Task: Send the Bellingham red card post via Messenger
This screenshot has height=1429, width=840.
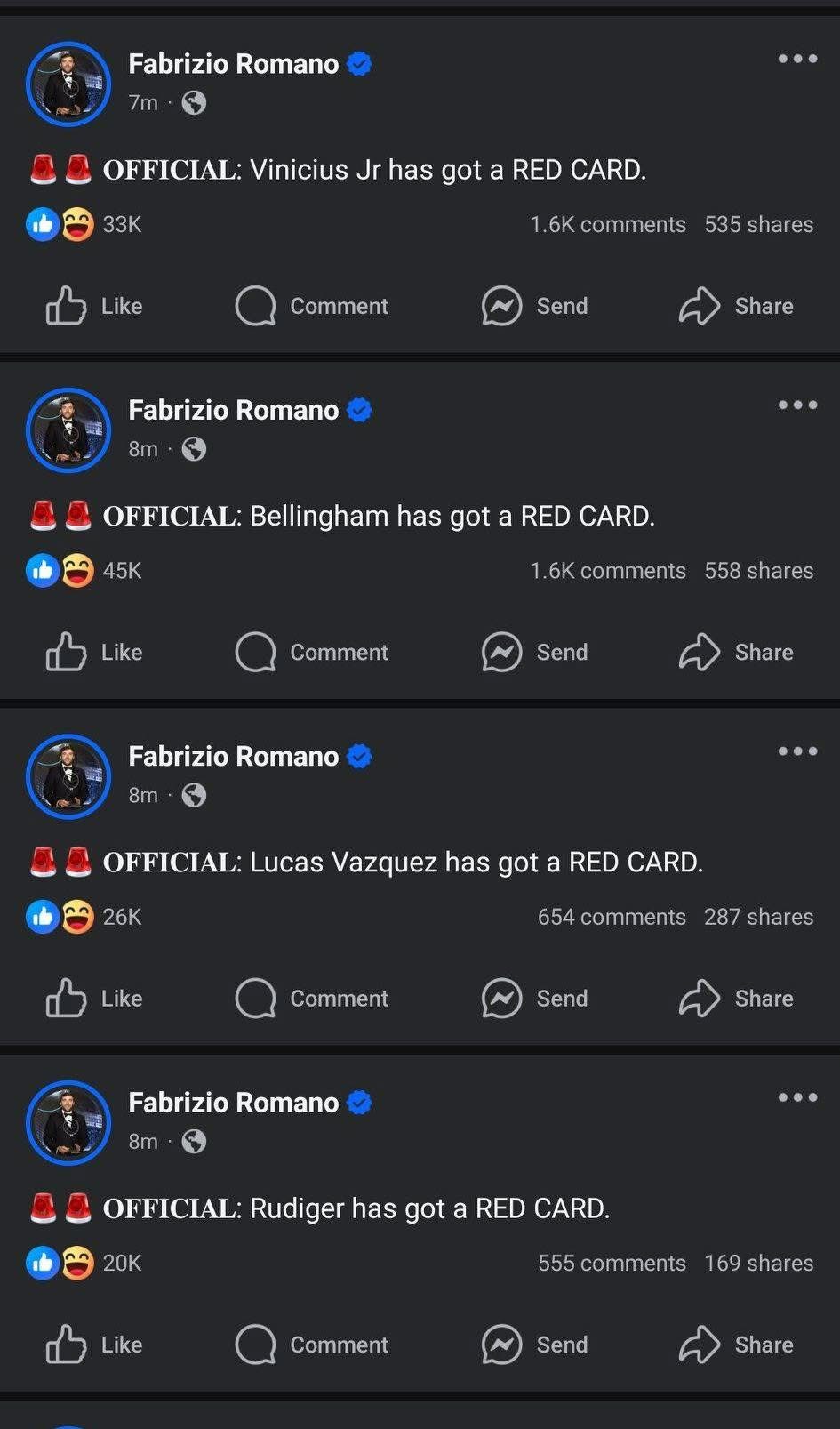Action: click(534, 652)
